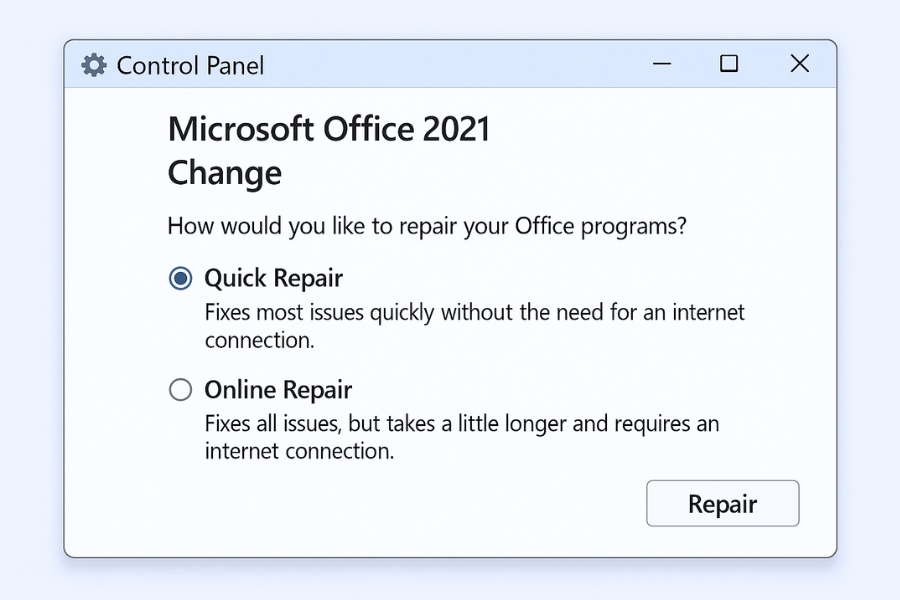Select the Quick Repair radio button
The image size is (900, 600).
[180, 278]
